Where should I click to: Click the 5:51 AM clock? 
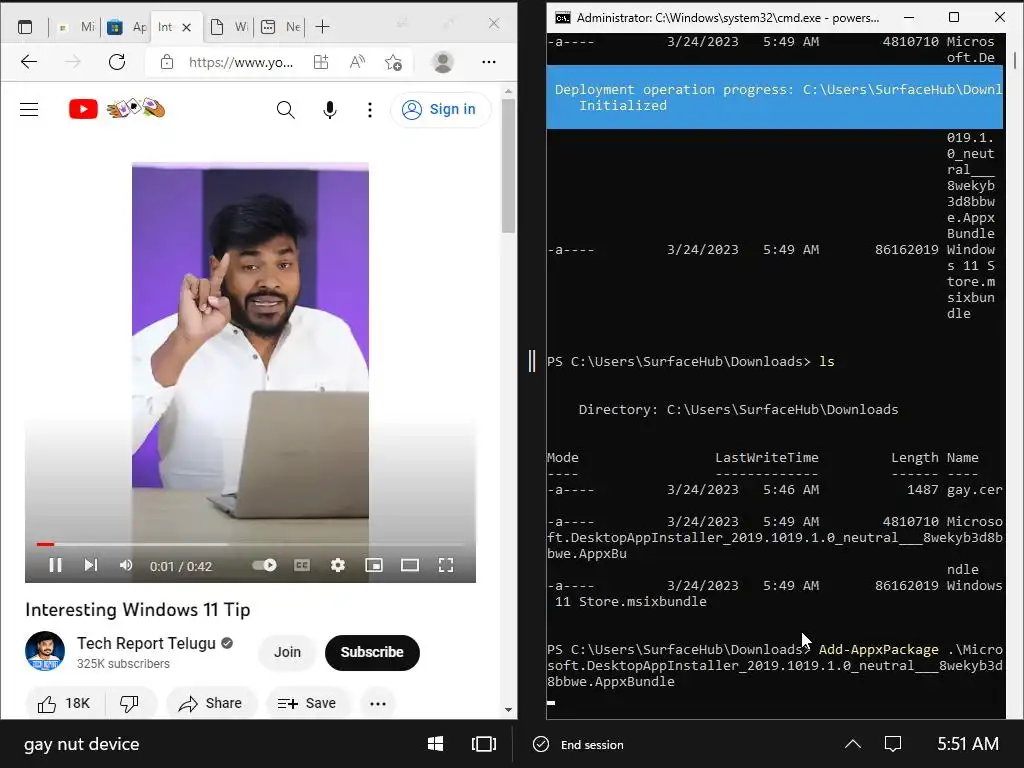click(x=968, y=744)
